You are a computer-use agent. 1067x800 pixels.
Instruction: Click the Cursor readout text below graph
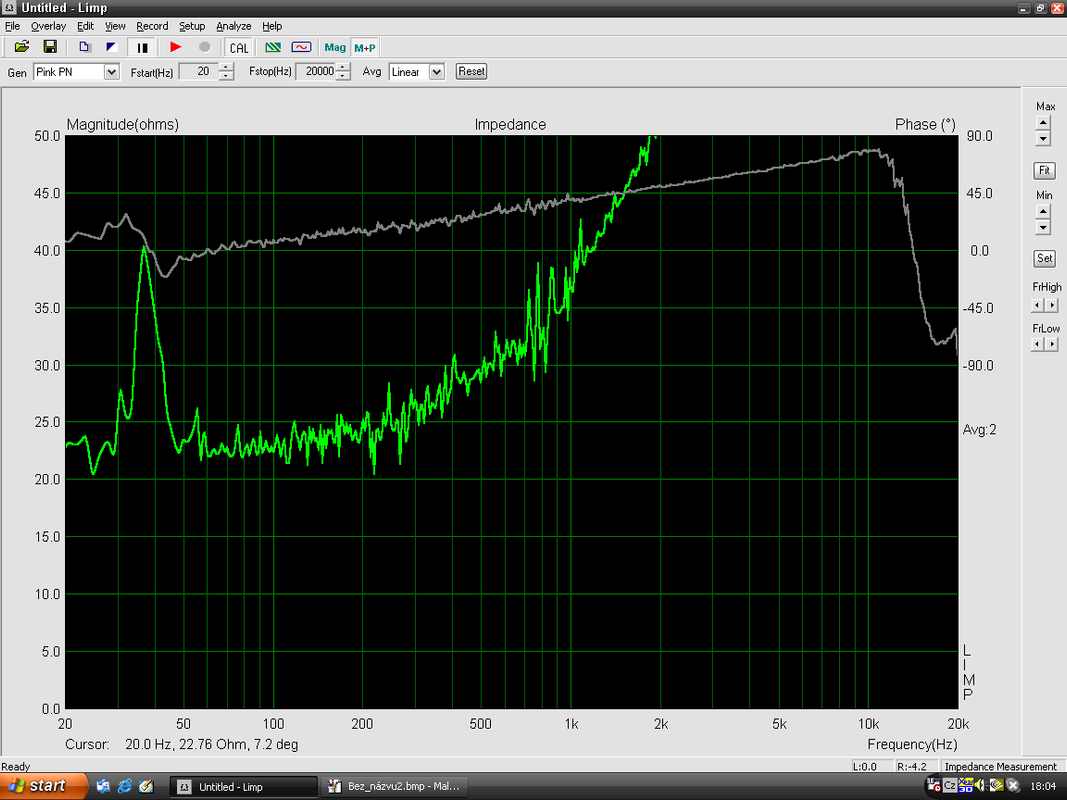coord(182,744)
